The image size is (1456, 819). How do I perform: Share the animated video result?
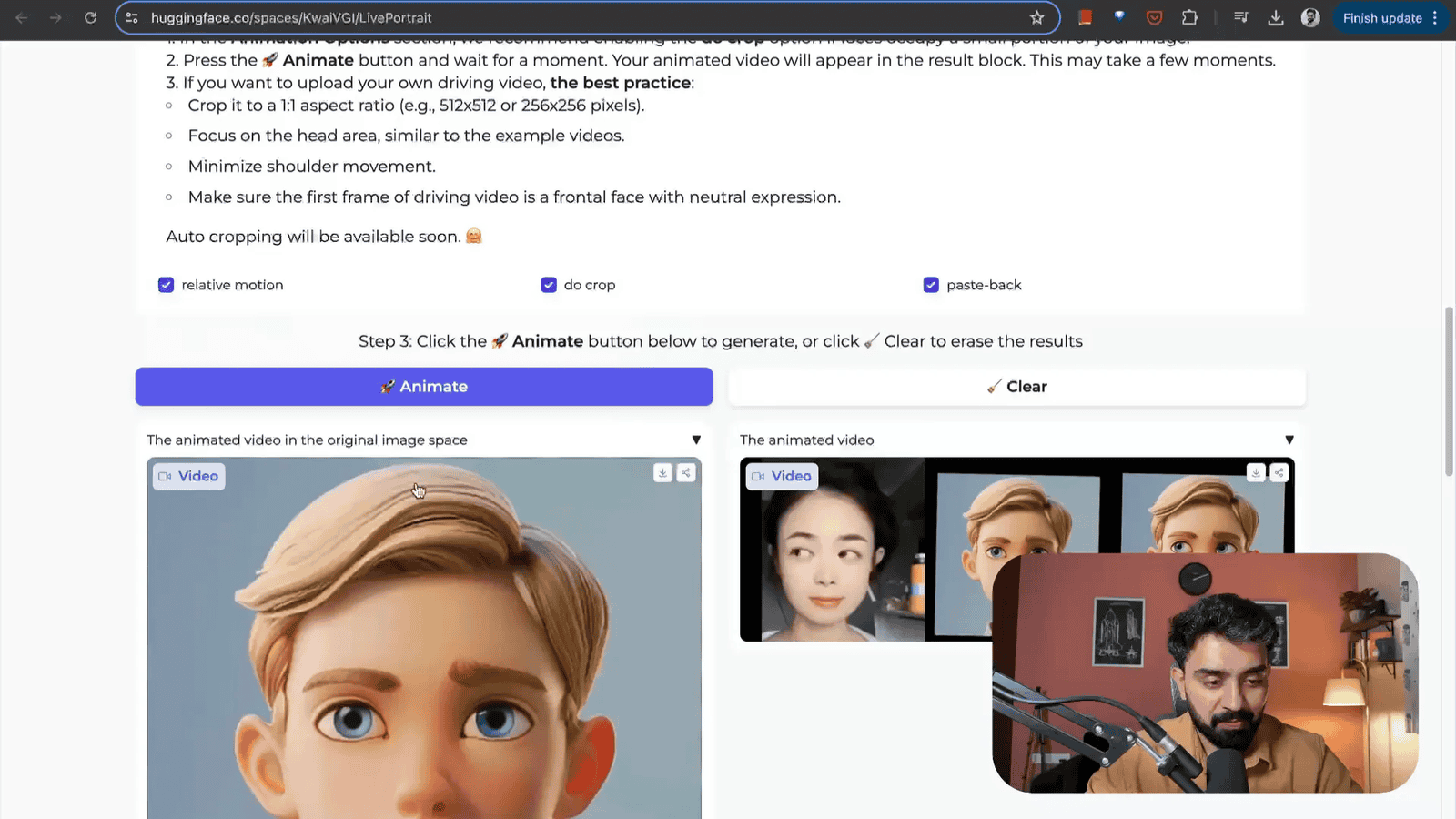pos(1279,472)
